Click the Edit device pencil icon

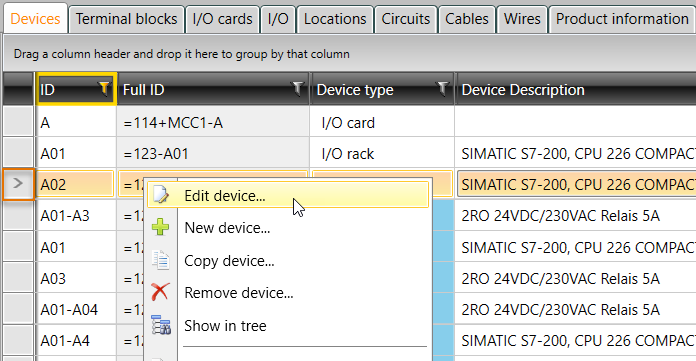click(161, 195)
